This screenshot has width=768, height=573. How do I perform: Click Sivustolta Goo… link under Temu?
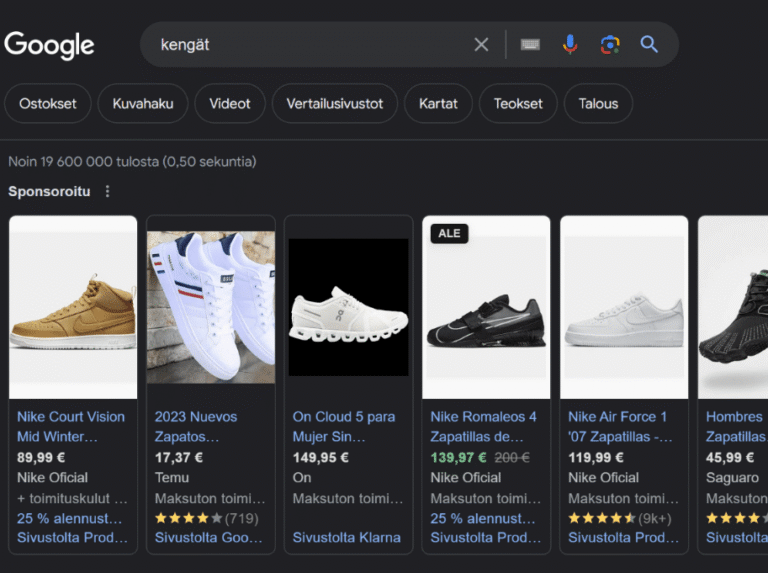[209, 537]
